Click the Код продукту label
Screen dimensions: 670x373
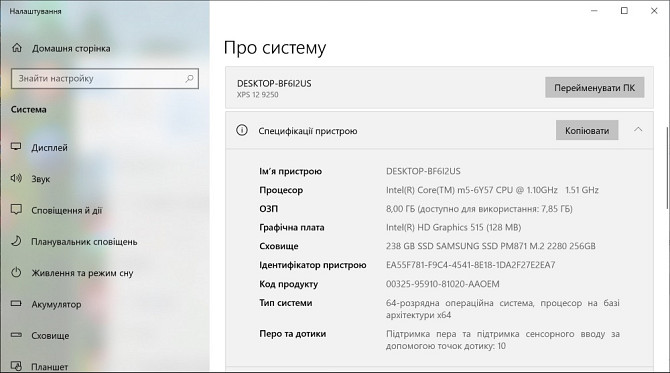288,284
